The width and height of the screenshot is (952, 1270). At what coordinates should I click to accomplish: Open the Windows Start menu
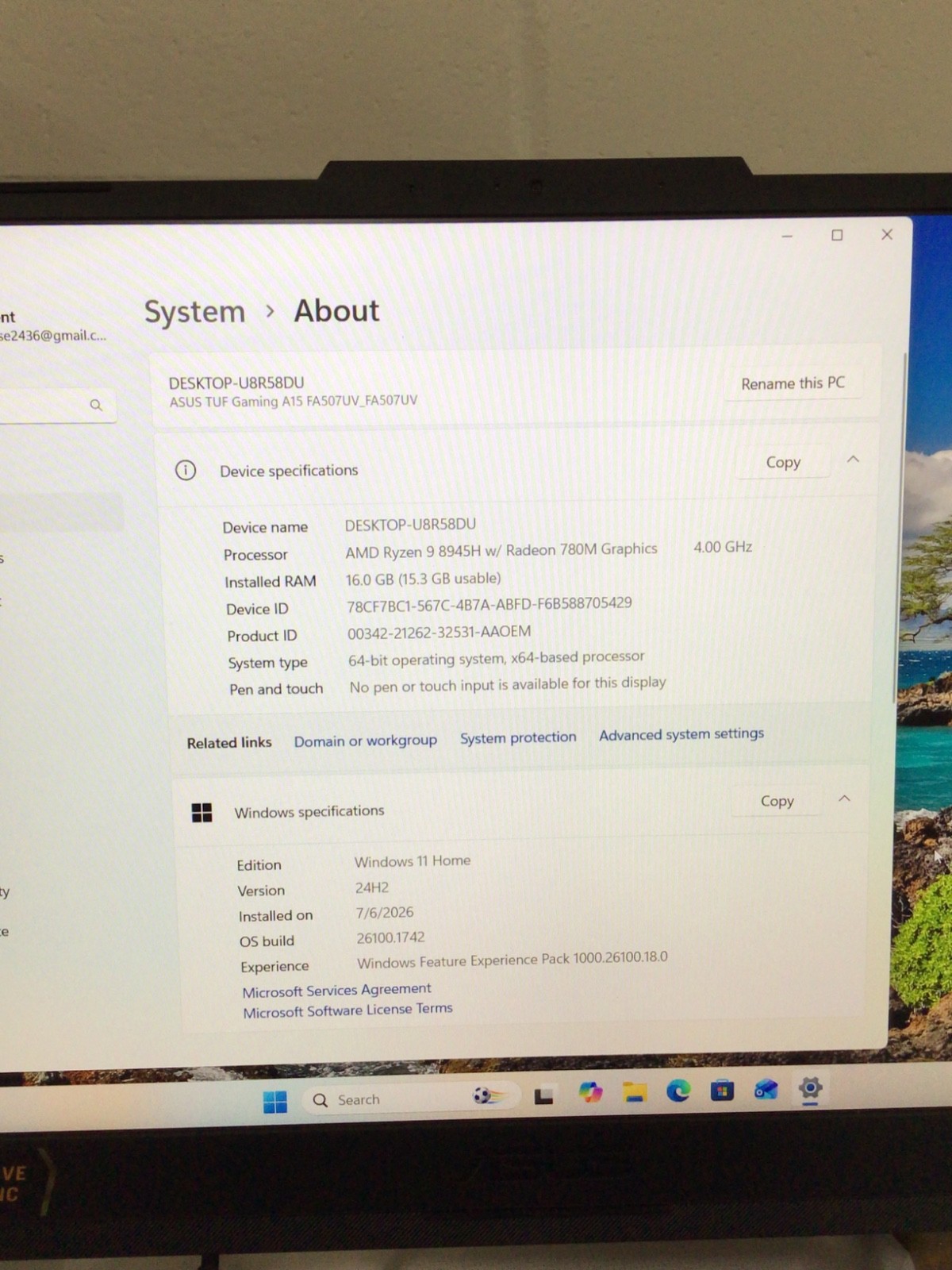tap(274, 1102)
